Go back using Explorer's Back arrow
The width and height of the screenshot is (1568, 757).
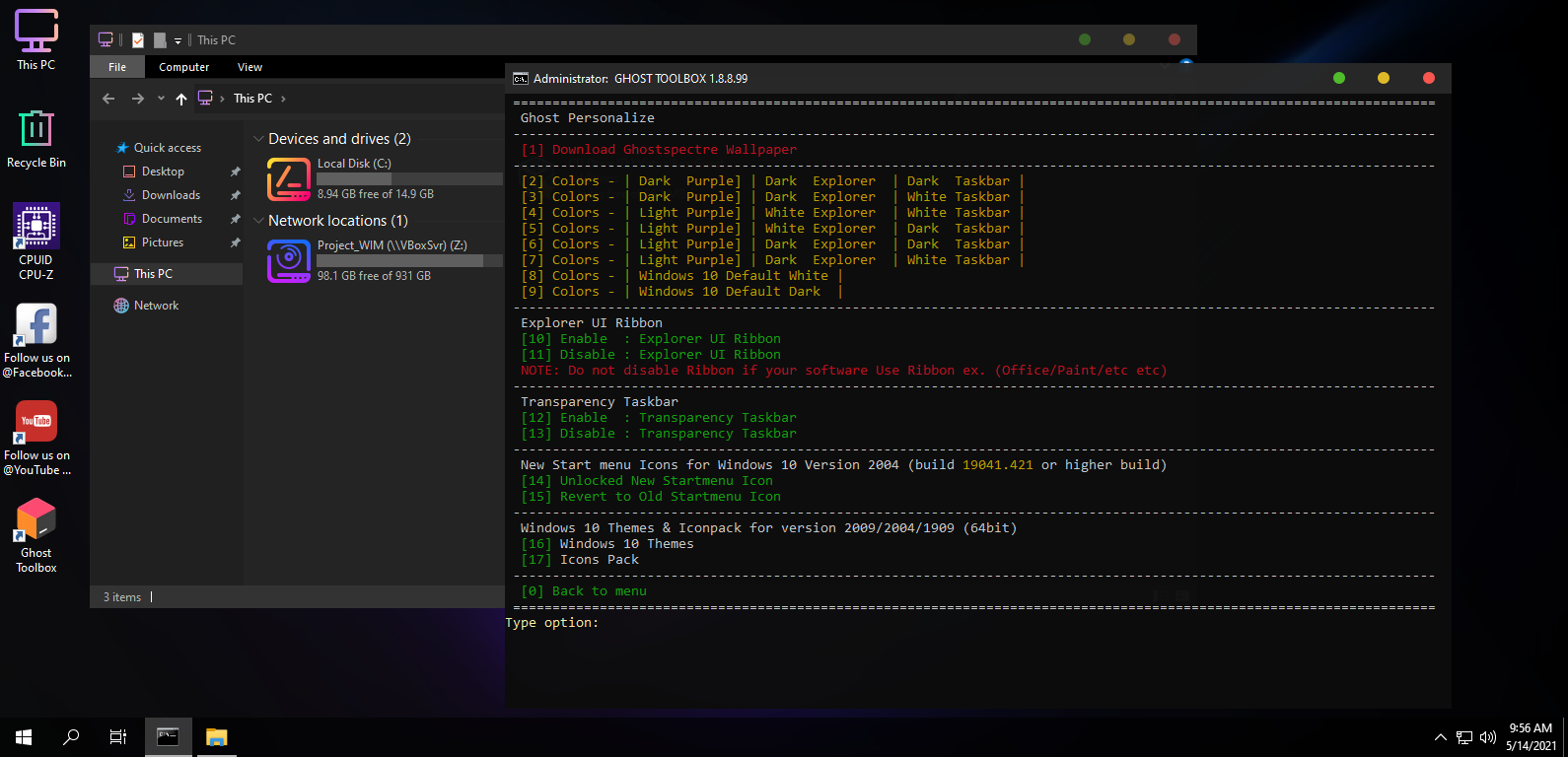109,99
